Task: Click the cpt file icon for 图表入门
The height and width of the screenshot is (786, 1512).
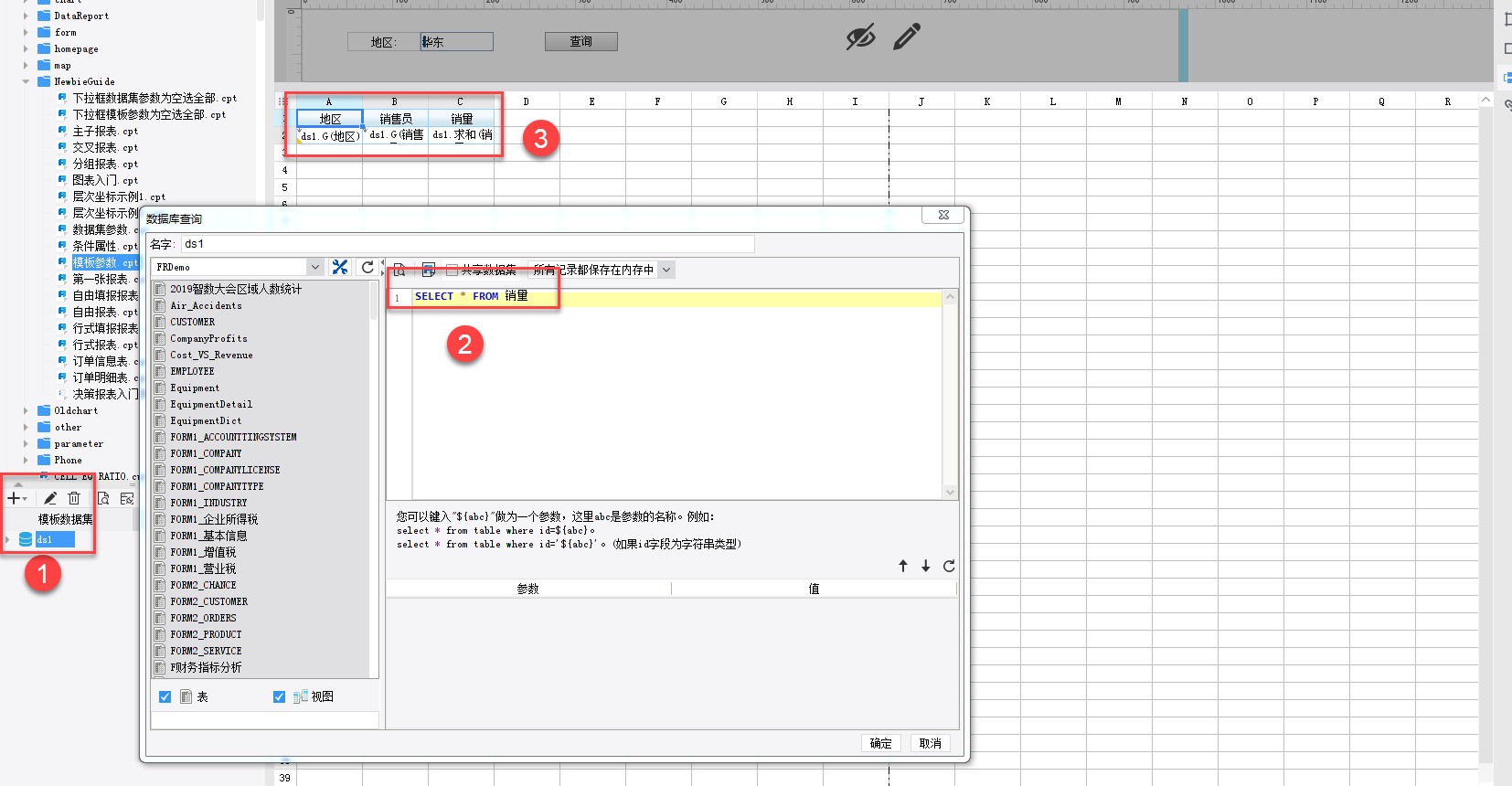Action: (62, 180)
